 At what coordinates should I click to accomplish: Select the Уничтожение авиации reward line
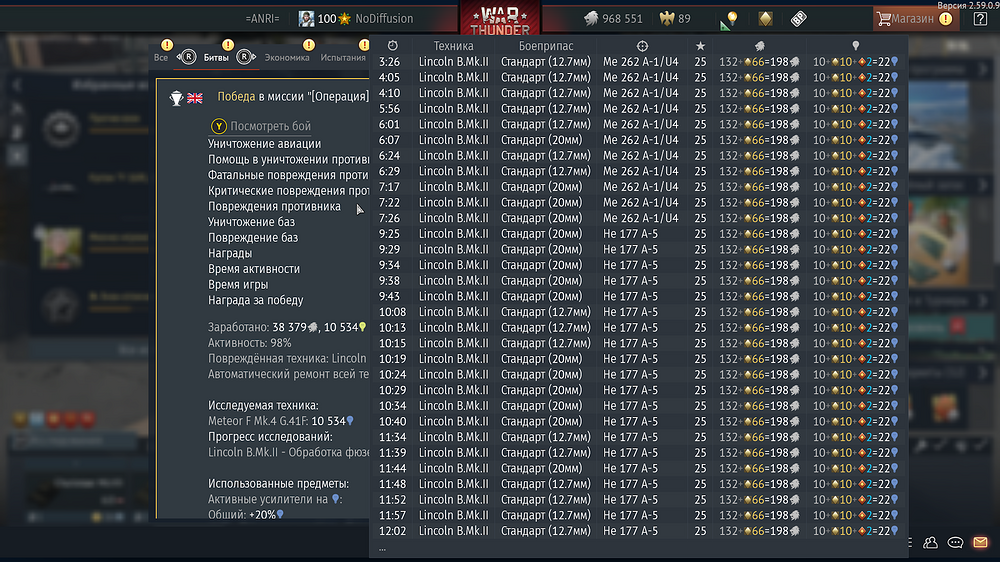[x=265, y=144]
